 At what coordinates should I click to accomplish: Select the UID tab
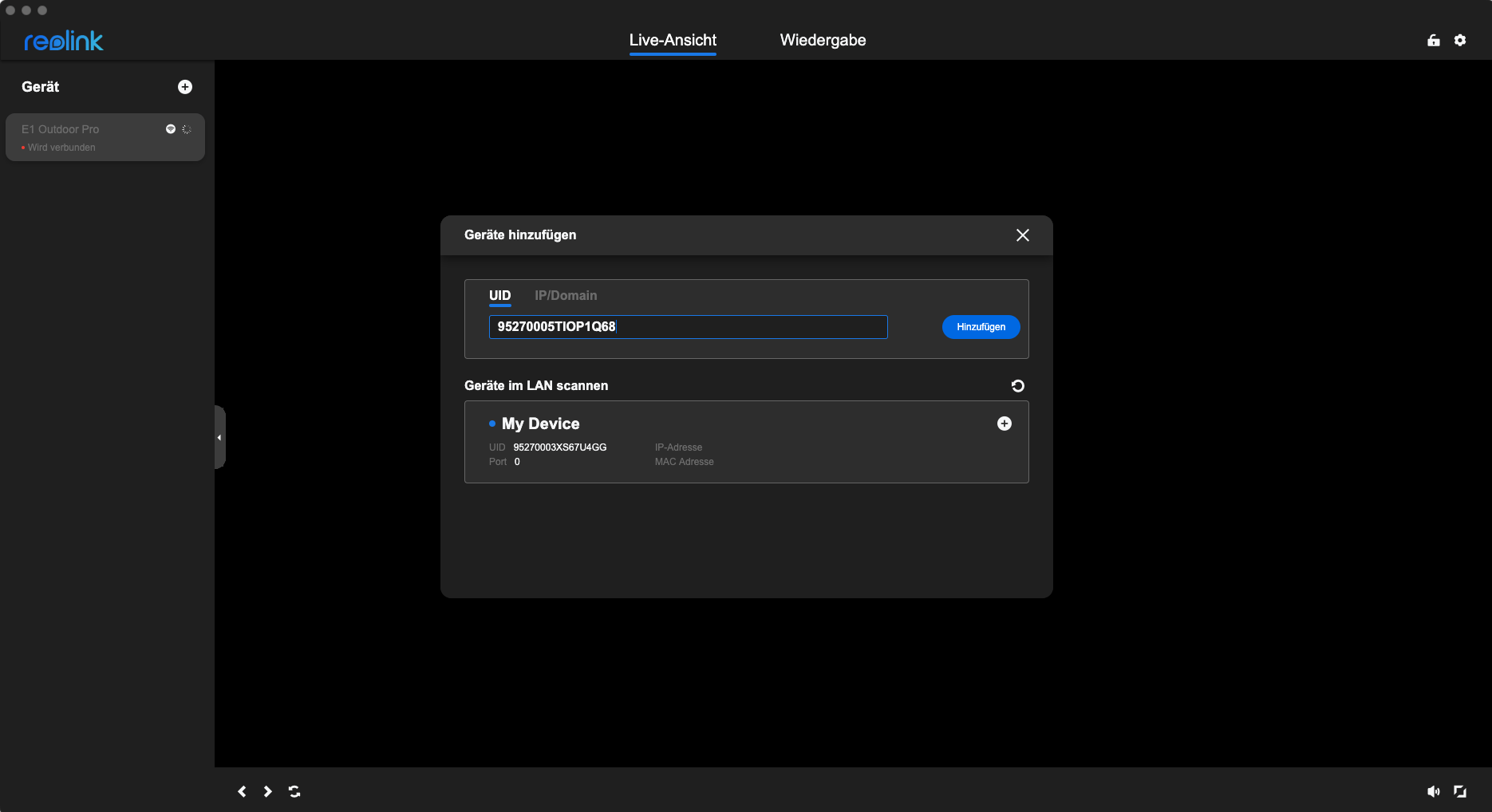tap(499, 295)
